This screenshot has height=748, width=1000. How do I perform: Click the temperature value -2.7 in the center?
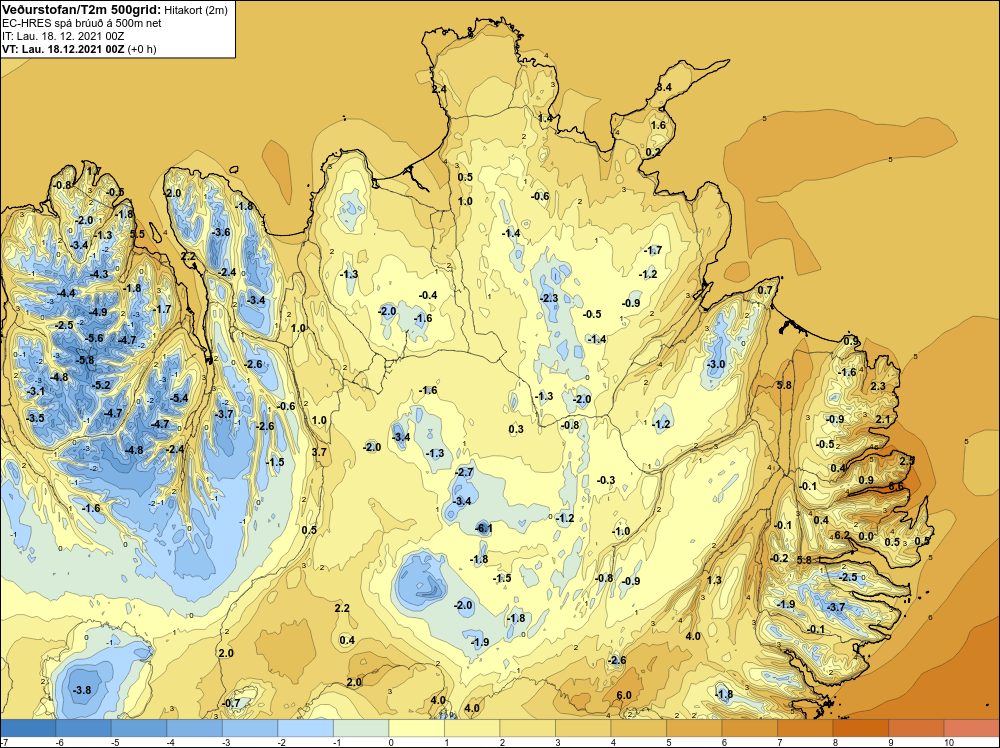pos(465,472)
